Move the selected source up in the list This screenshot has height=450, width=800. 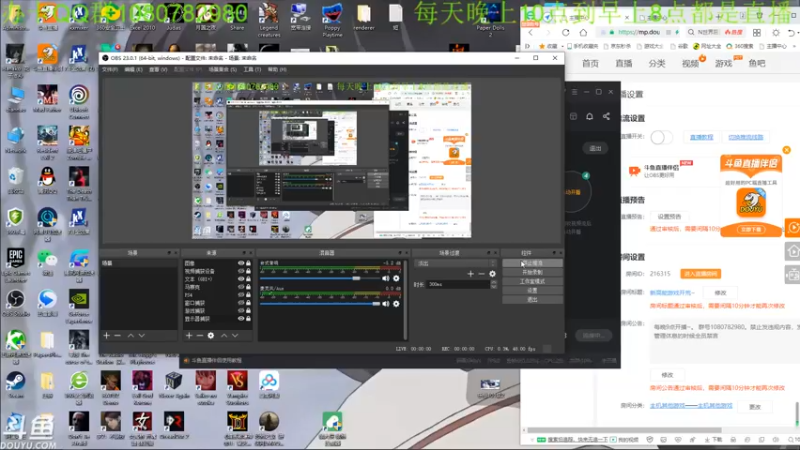point(224,335)
